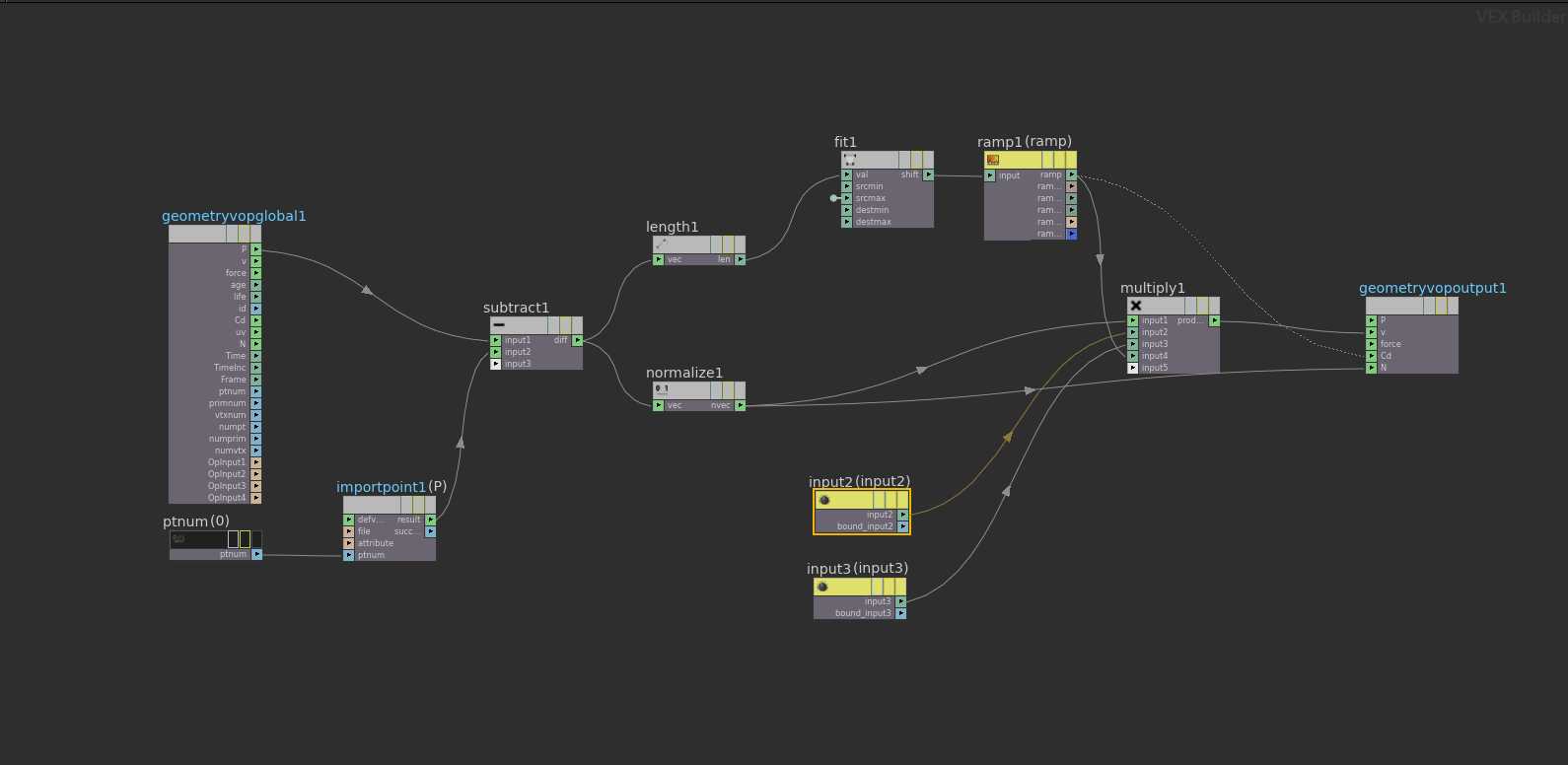Select the fit1 node name label

pos(845,142)
